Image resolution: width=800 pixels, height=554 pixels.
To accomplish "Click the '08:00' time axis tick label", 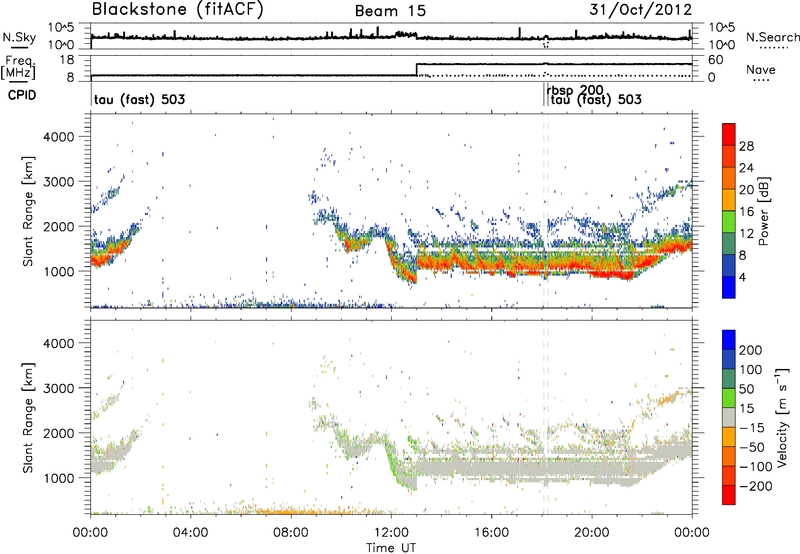I will (291, 533).
